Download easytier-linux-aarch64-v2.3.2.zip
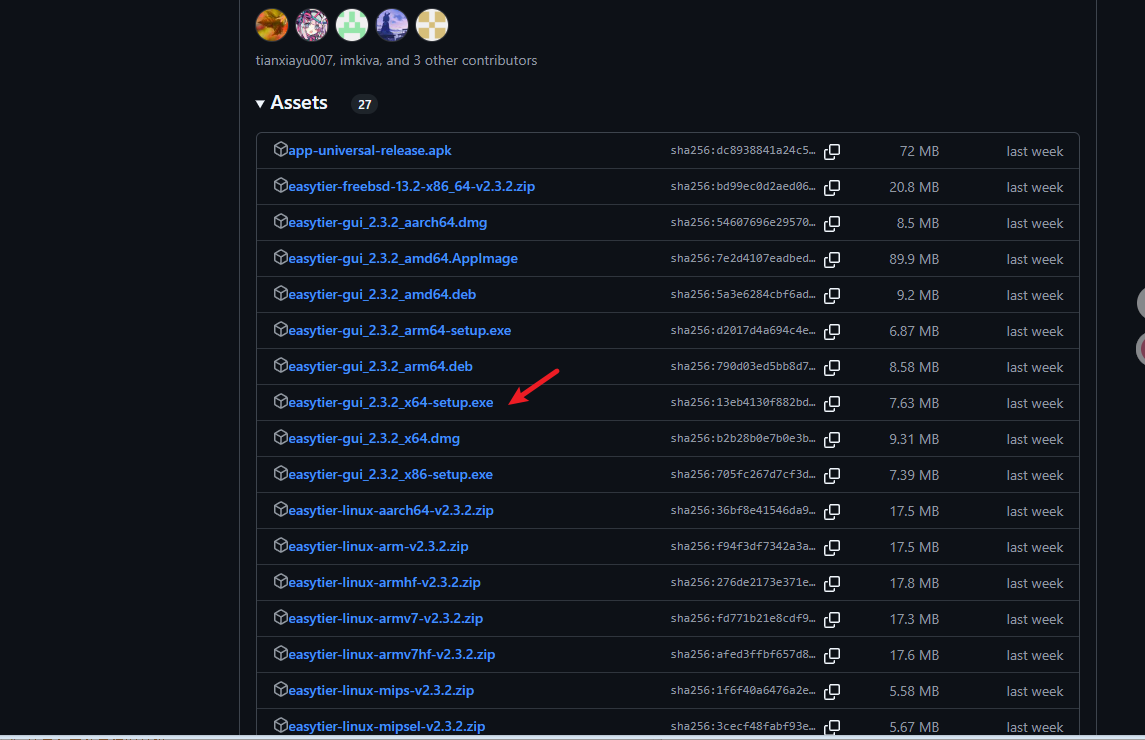This screenshot has width=1145, height=740. [x=390, y=511]
